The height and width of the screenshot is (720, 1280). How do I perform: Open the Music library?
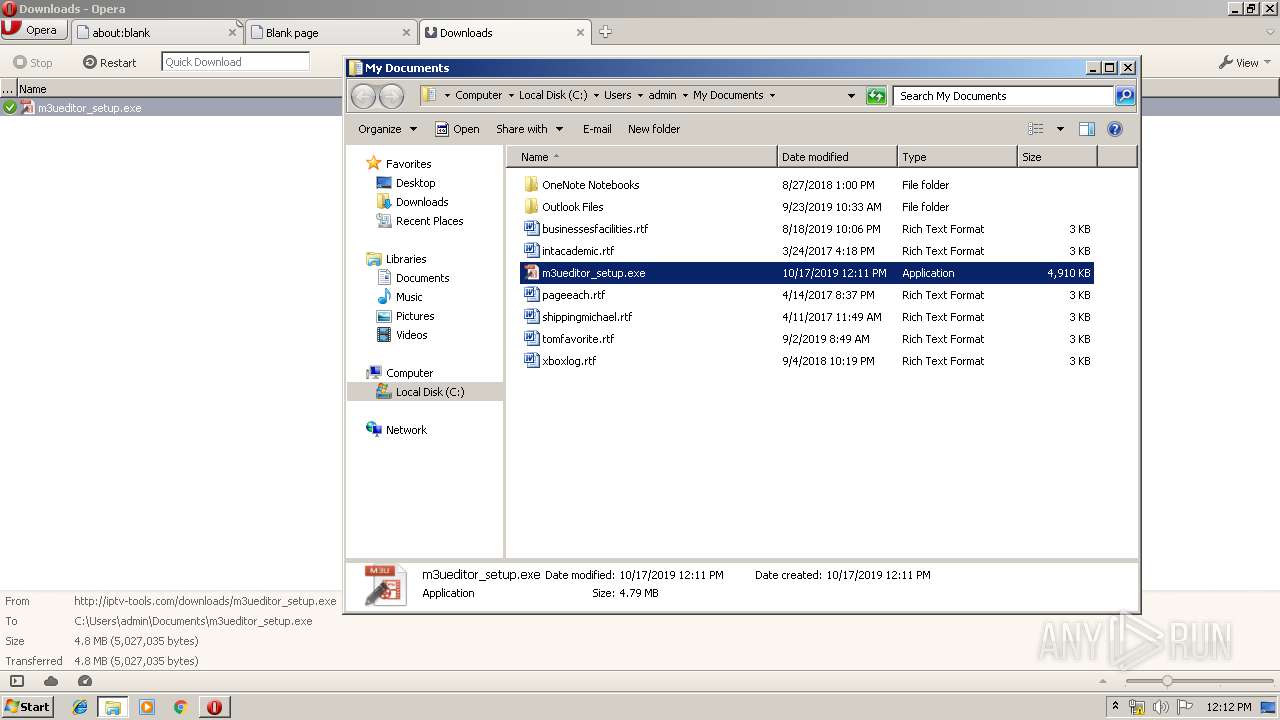click(408, 297)
